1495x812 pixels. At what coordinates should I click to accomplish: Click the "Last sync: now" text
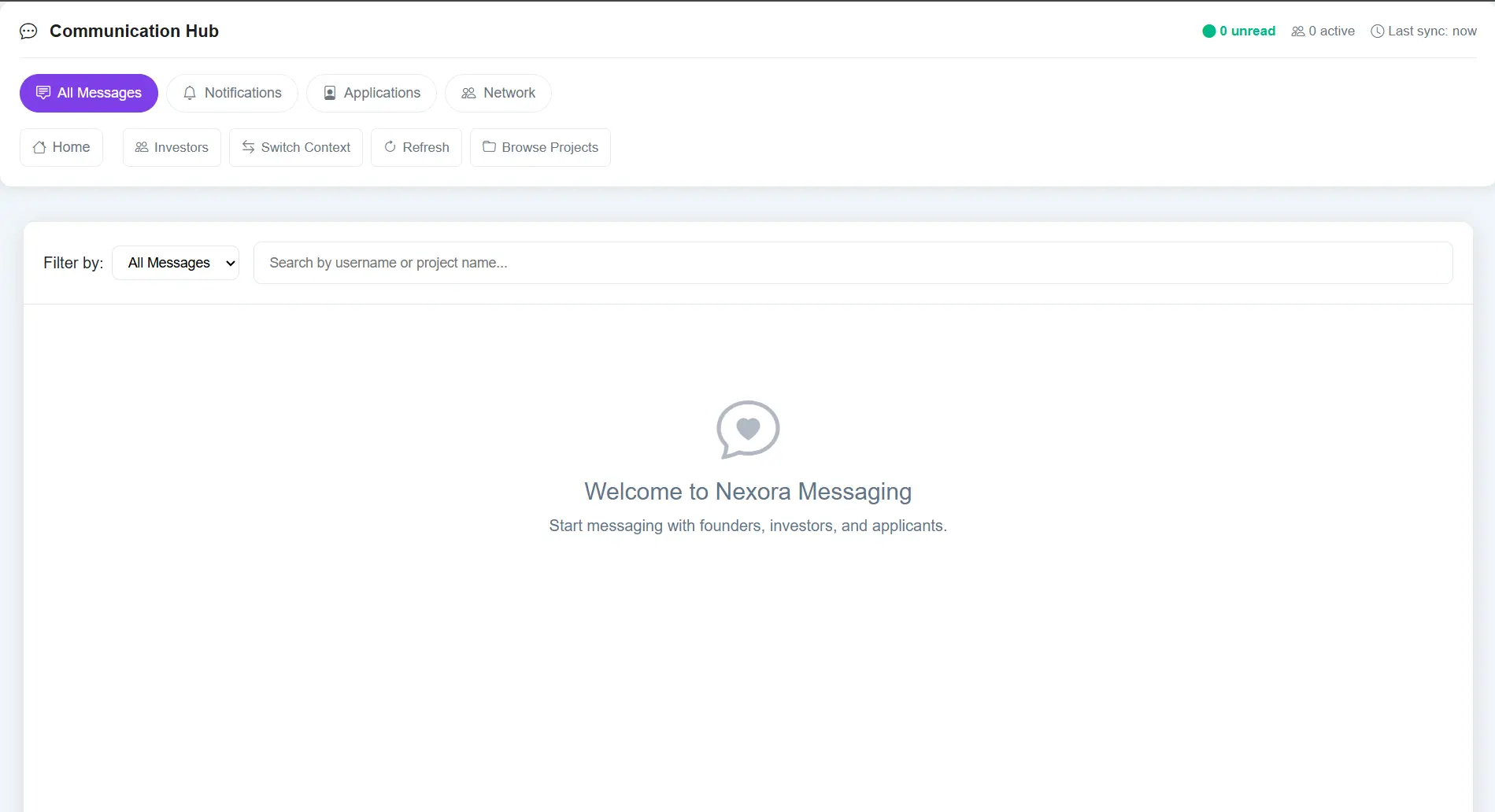click(1433, 31)
